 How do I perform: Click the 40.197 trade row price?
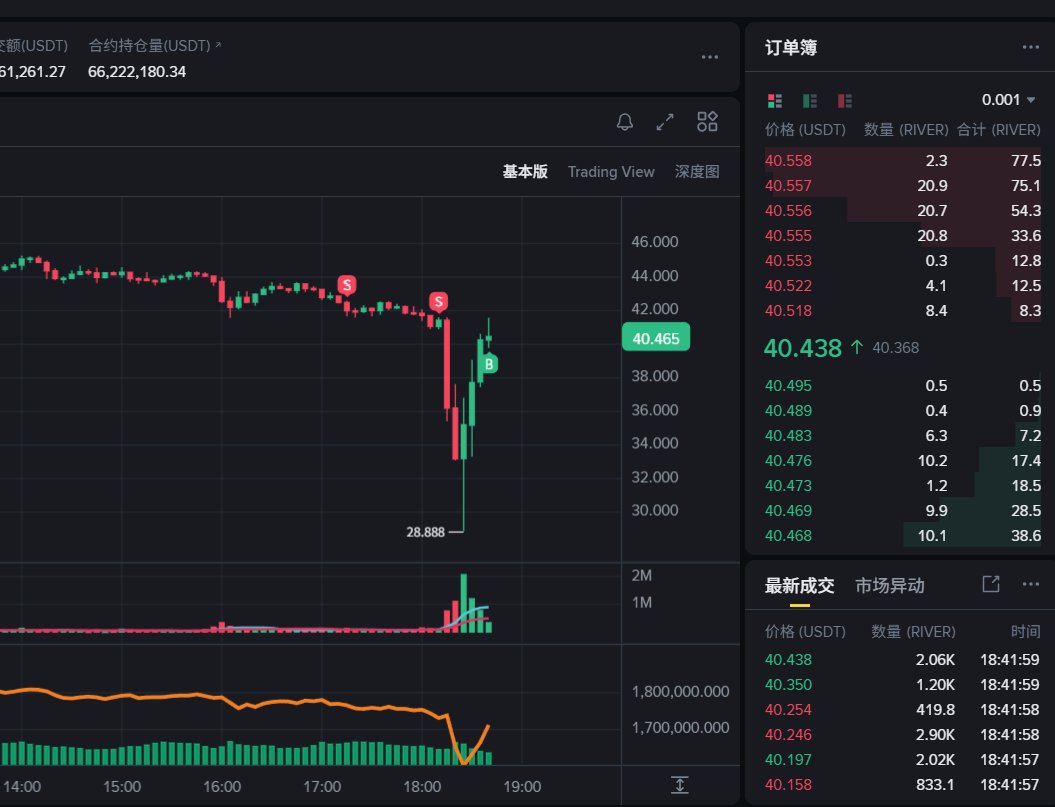pyautogui.click(x=789, y=760)
